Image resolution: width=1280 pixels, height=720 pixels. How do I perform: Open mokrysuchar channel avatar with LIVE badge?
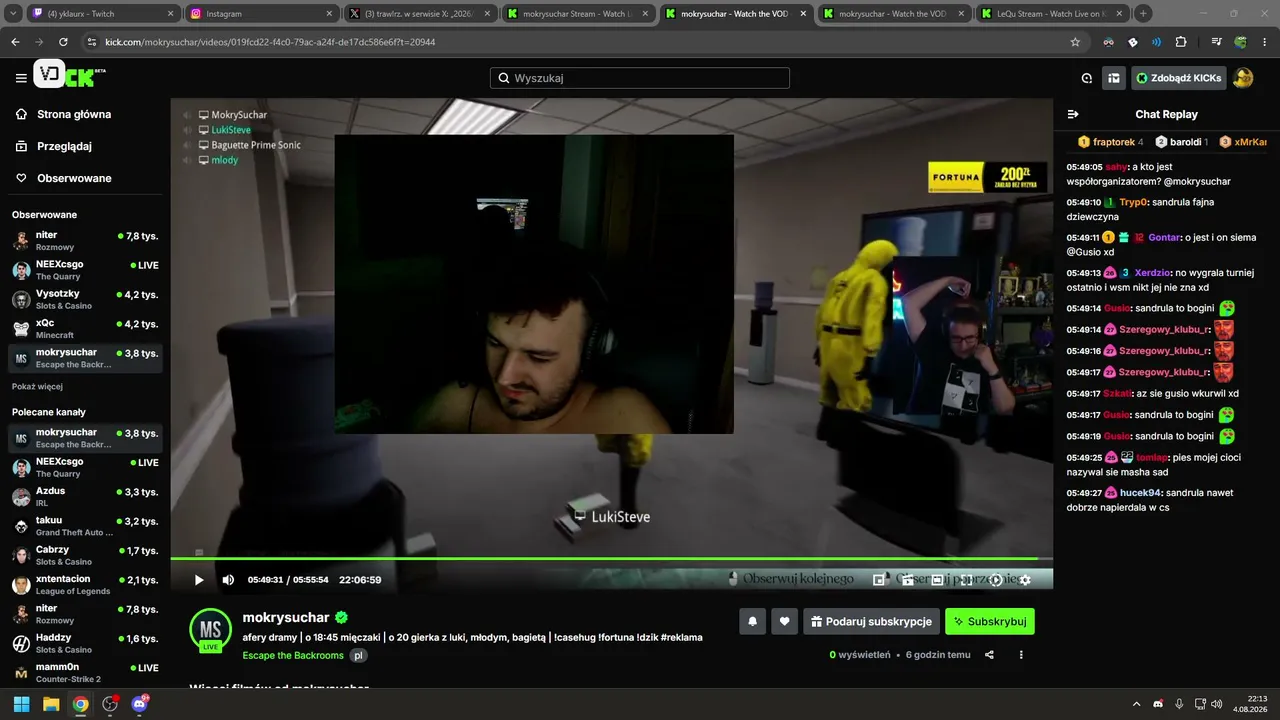coord(211,629)
